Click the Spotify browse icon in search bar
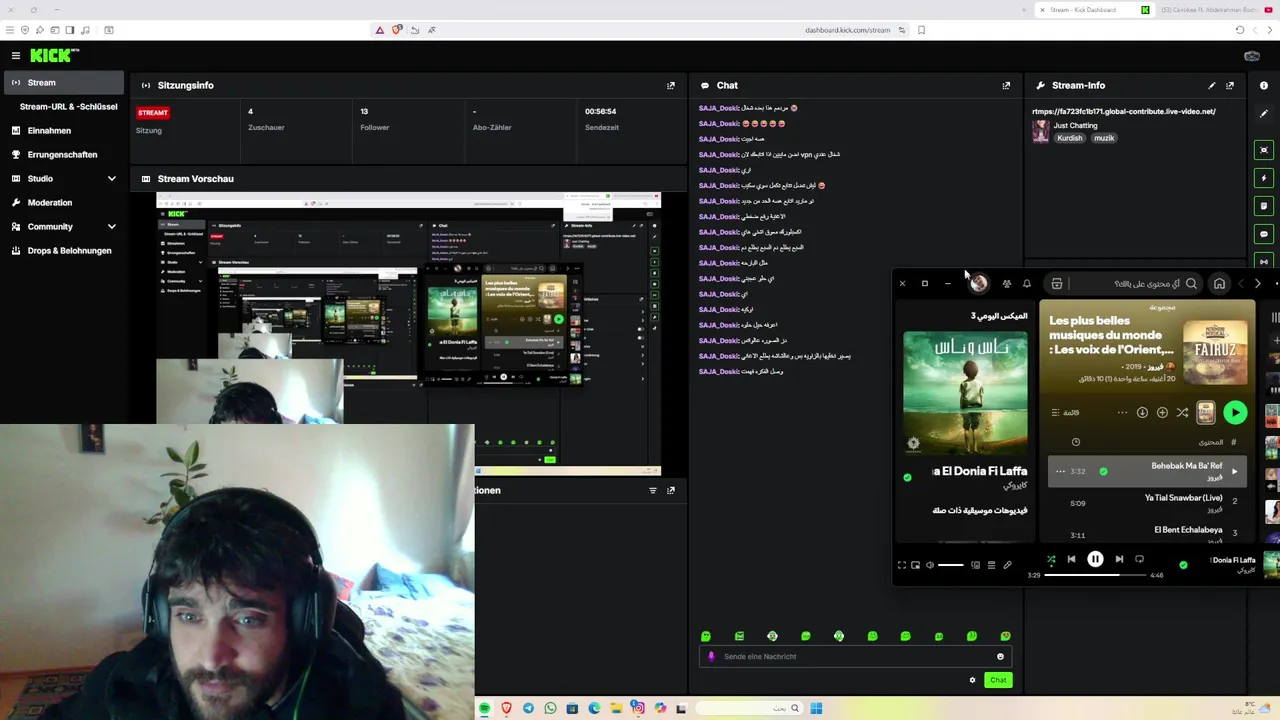This screenshot has height=720, width=1280. click(x=1056, y=284)
